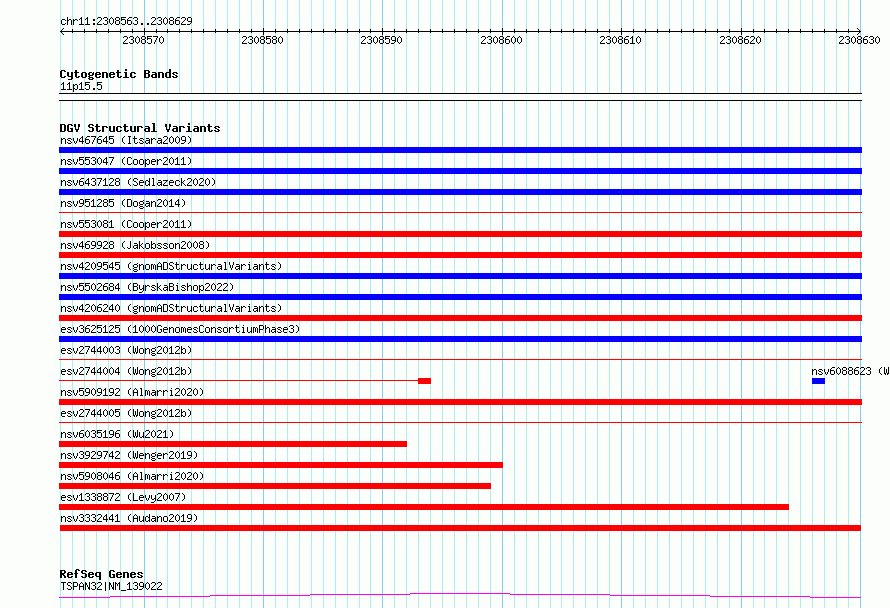Click the esv1338872 (Levy2007) label
890x608 pixels.
click(123, 497)
